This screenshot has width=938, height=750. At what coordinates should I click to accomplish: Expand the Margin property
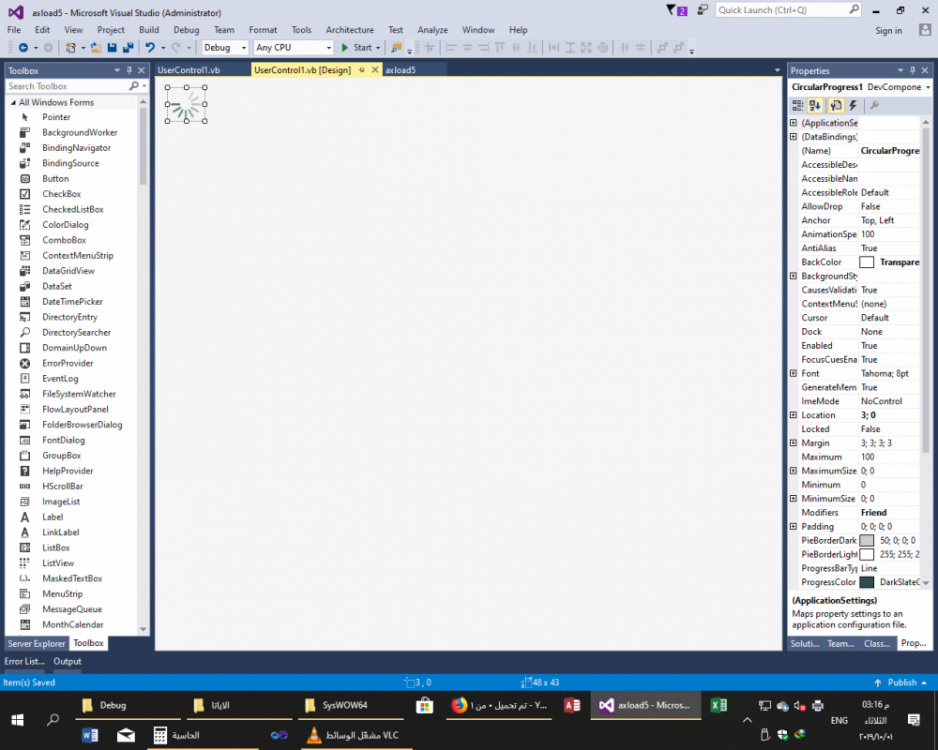point(793,443)
